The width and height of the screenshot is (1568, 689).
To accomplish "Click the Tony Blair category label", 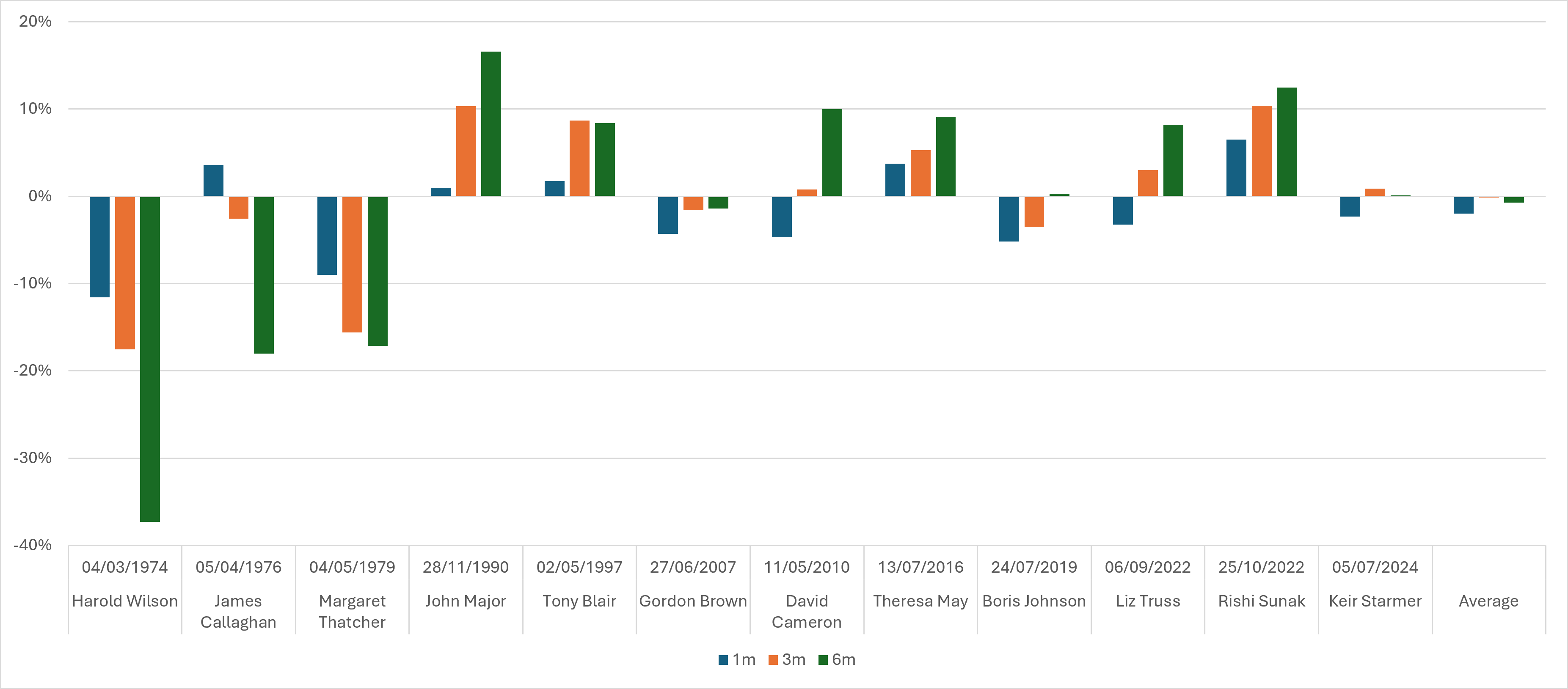I will [579, 601].
